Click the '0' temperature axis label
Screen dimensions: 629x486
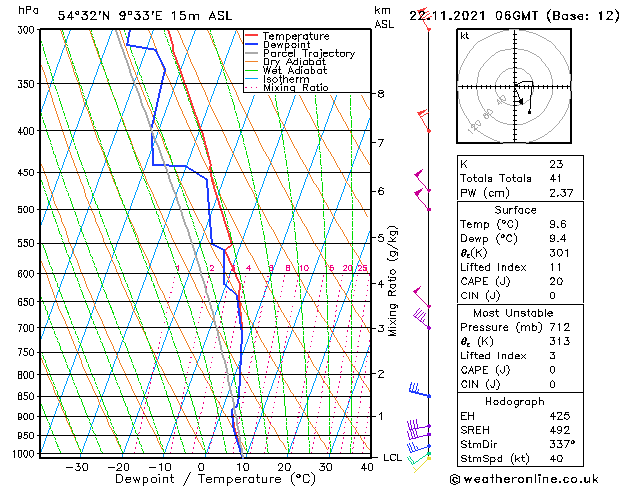pos(201,468)
